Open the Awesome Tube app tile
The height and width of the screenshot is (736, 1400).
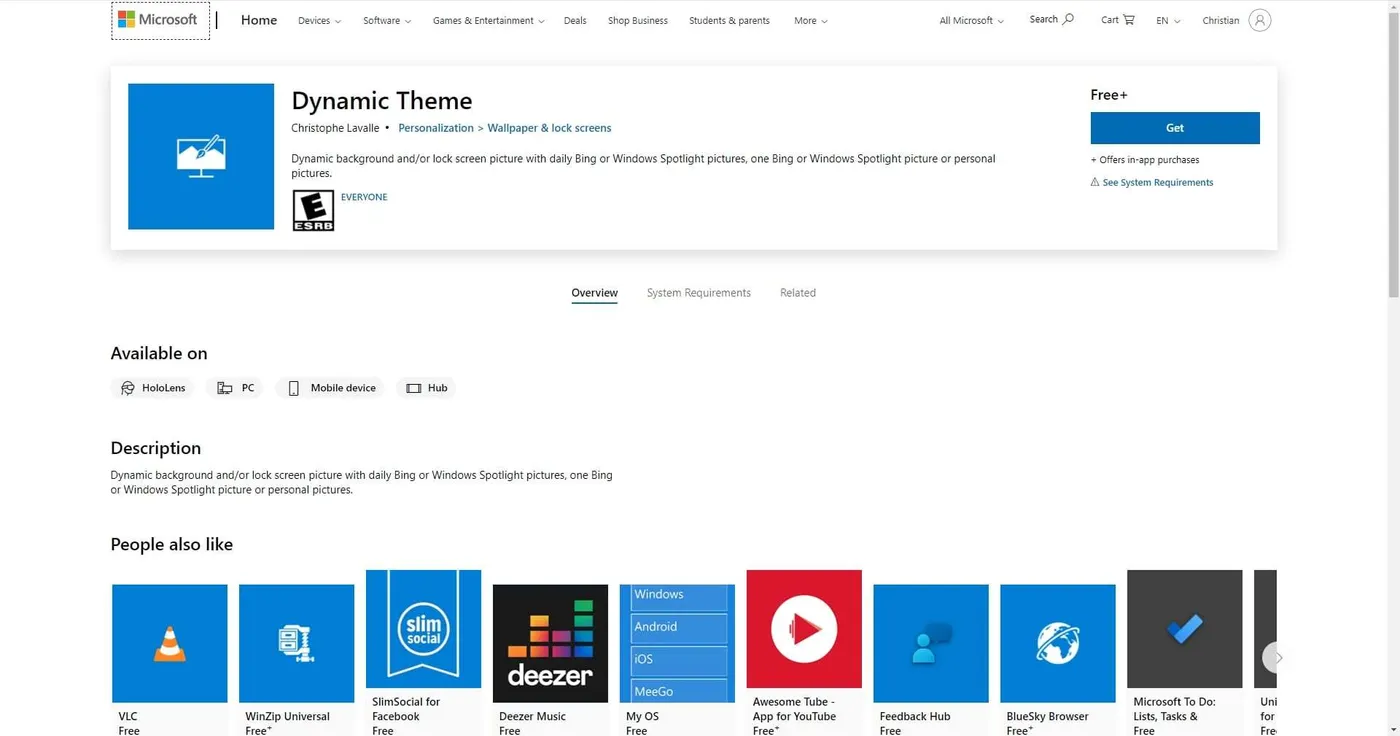tap(804, 653)
